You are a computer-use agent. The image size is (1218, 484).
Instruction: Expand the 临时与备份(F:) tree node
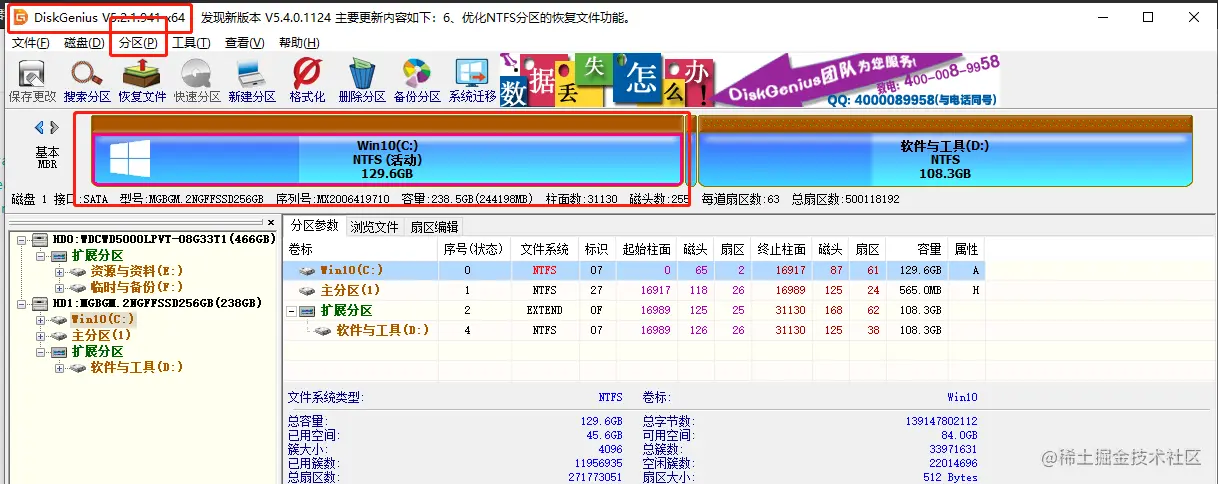click(x=59, y=287)
